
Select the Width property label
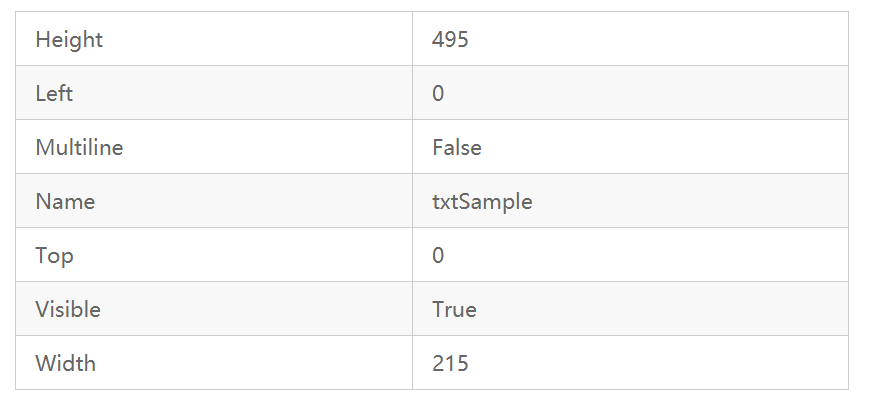pyautogui.click(x=66, y=363)
